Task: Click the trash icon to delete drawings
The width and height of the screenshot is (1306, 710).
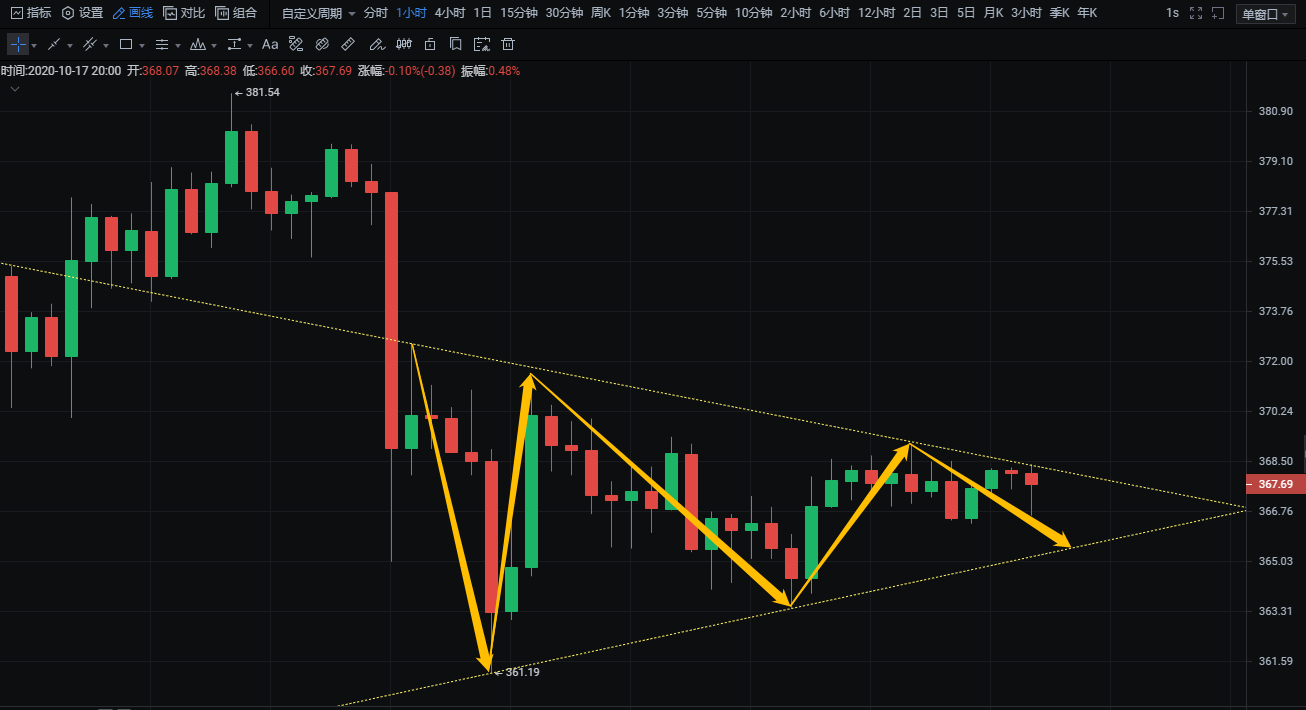Action: (508, 45)
